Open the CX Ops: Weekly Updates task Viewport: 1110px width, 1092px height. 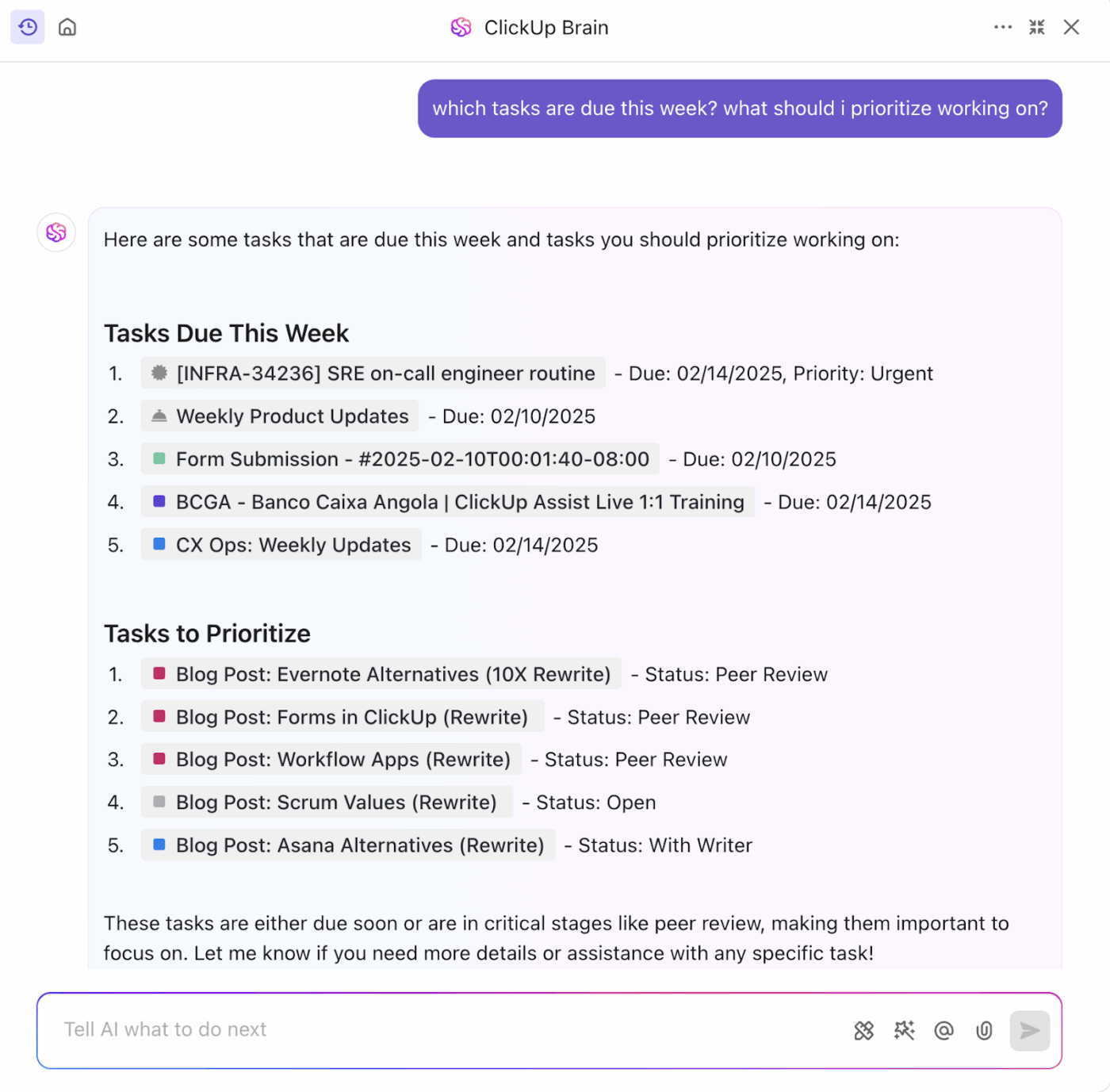(281, 544)
